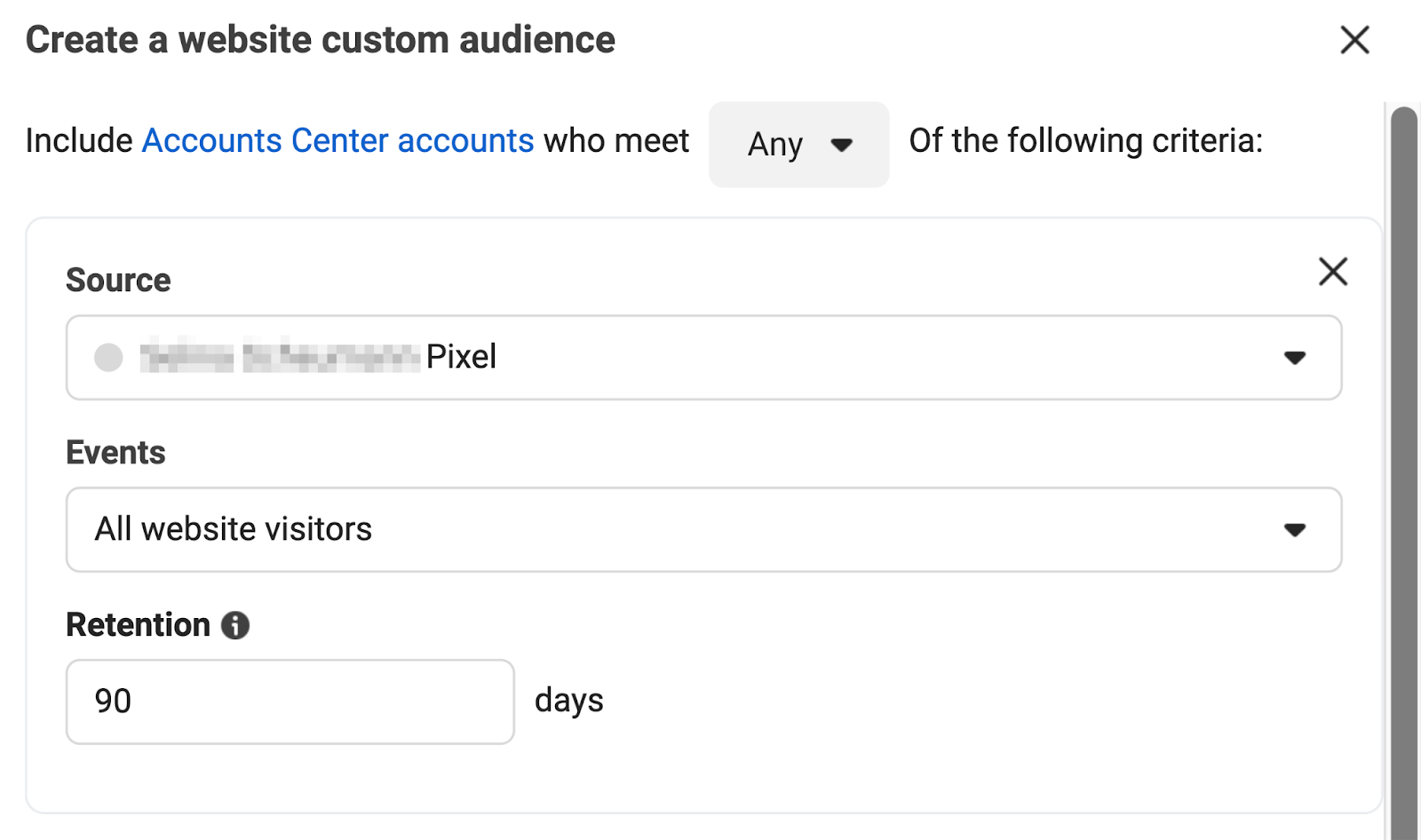This screenshot has width=1421, height=840.
Task: Open the All website visitors events dropdown
Action: pos(702,529)
